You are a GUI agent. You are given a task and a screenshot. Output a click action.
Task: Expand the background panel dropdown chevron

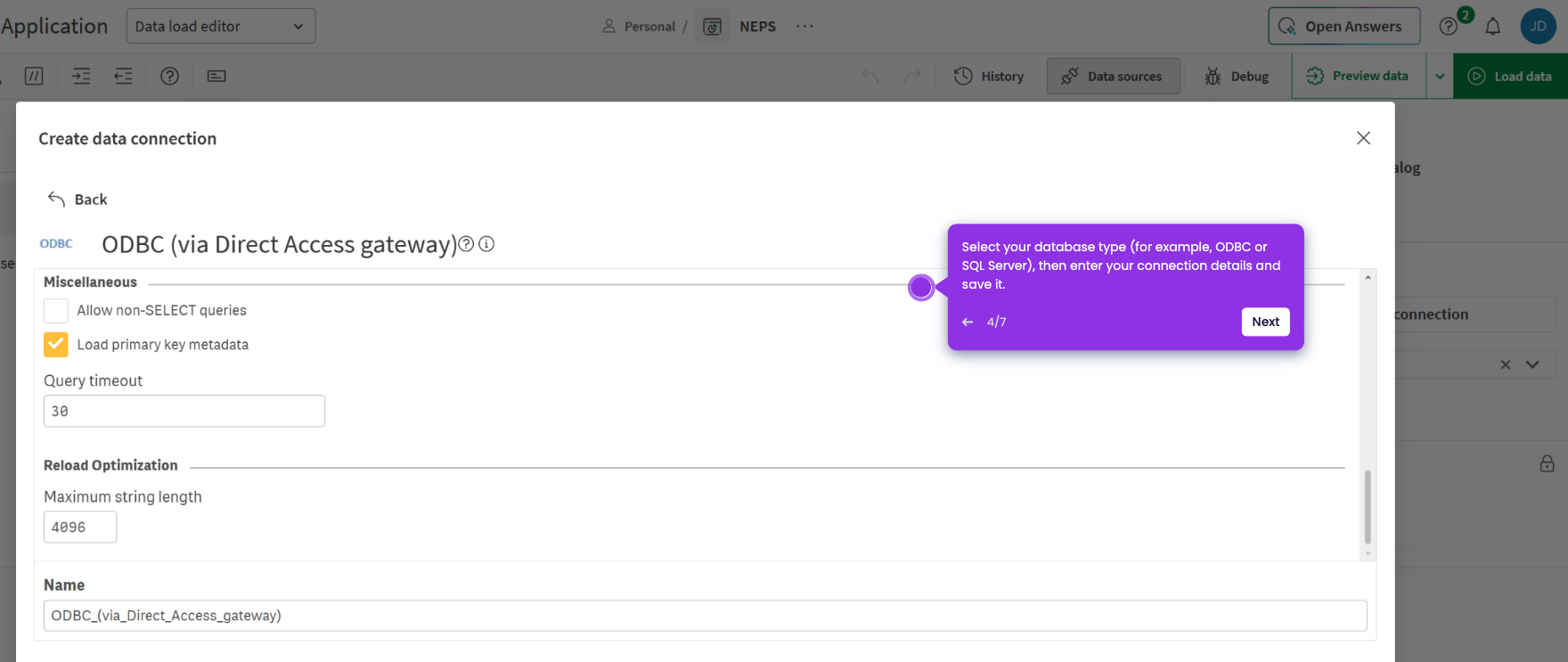(1532, 364)
